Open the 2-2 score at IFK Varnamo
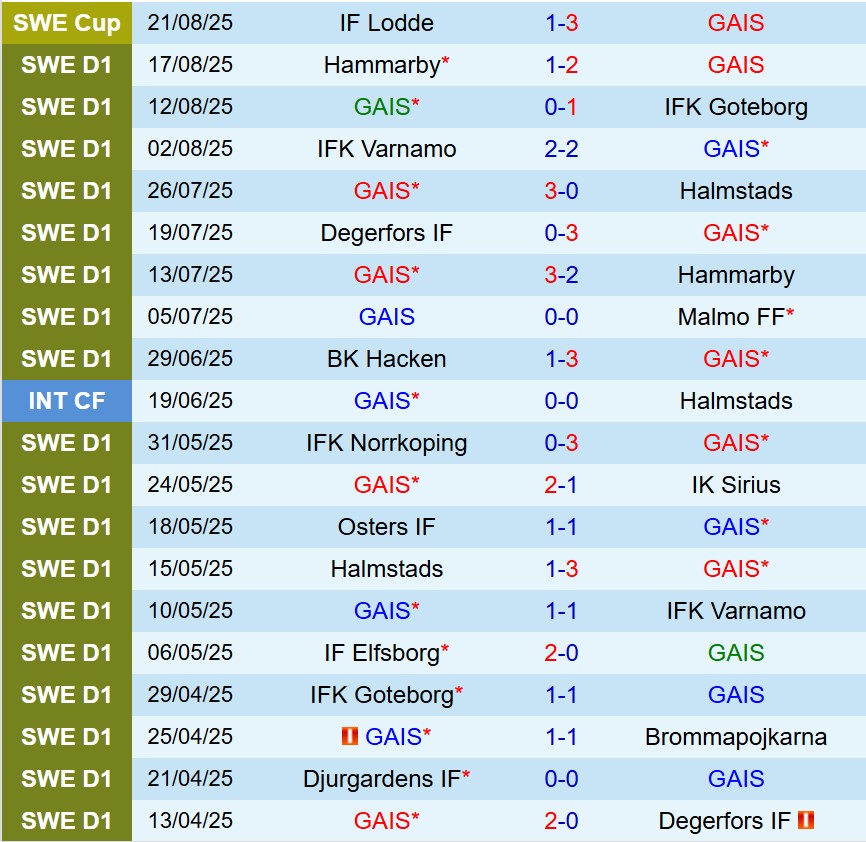Viewport: 866px width, 842px height. pos(561,149)
